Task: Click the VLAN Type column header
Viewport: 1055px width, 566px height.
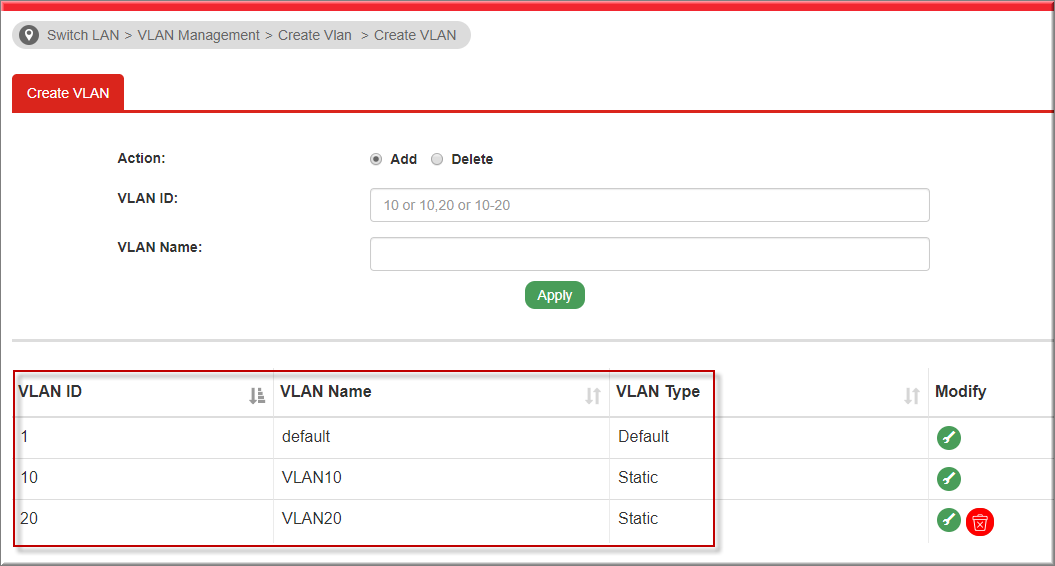Action: (769, 392)
